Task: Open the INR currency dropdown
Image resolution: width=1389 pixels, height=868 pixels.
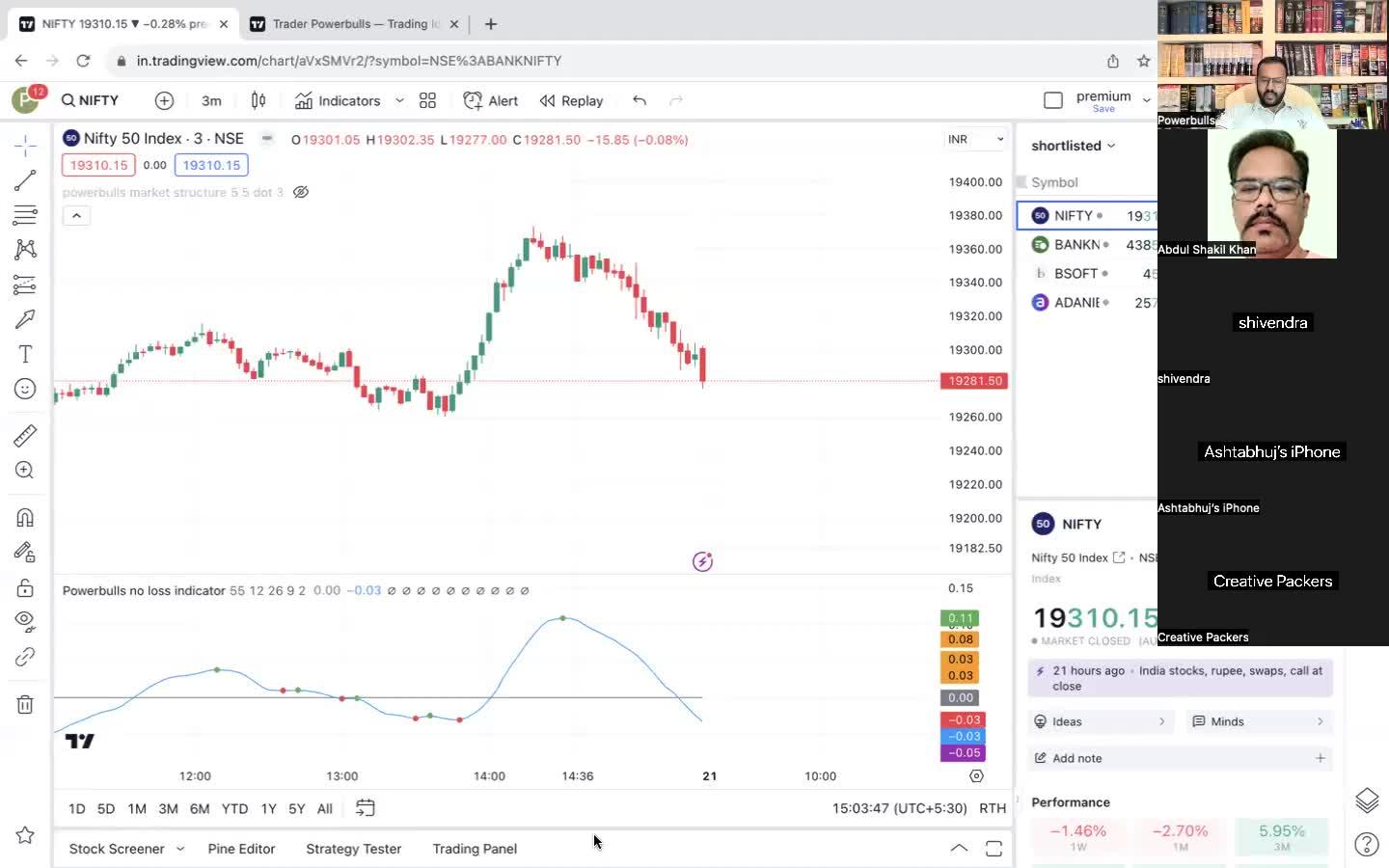Action: pos(975,140)
